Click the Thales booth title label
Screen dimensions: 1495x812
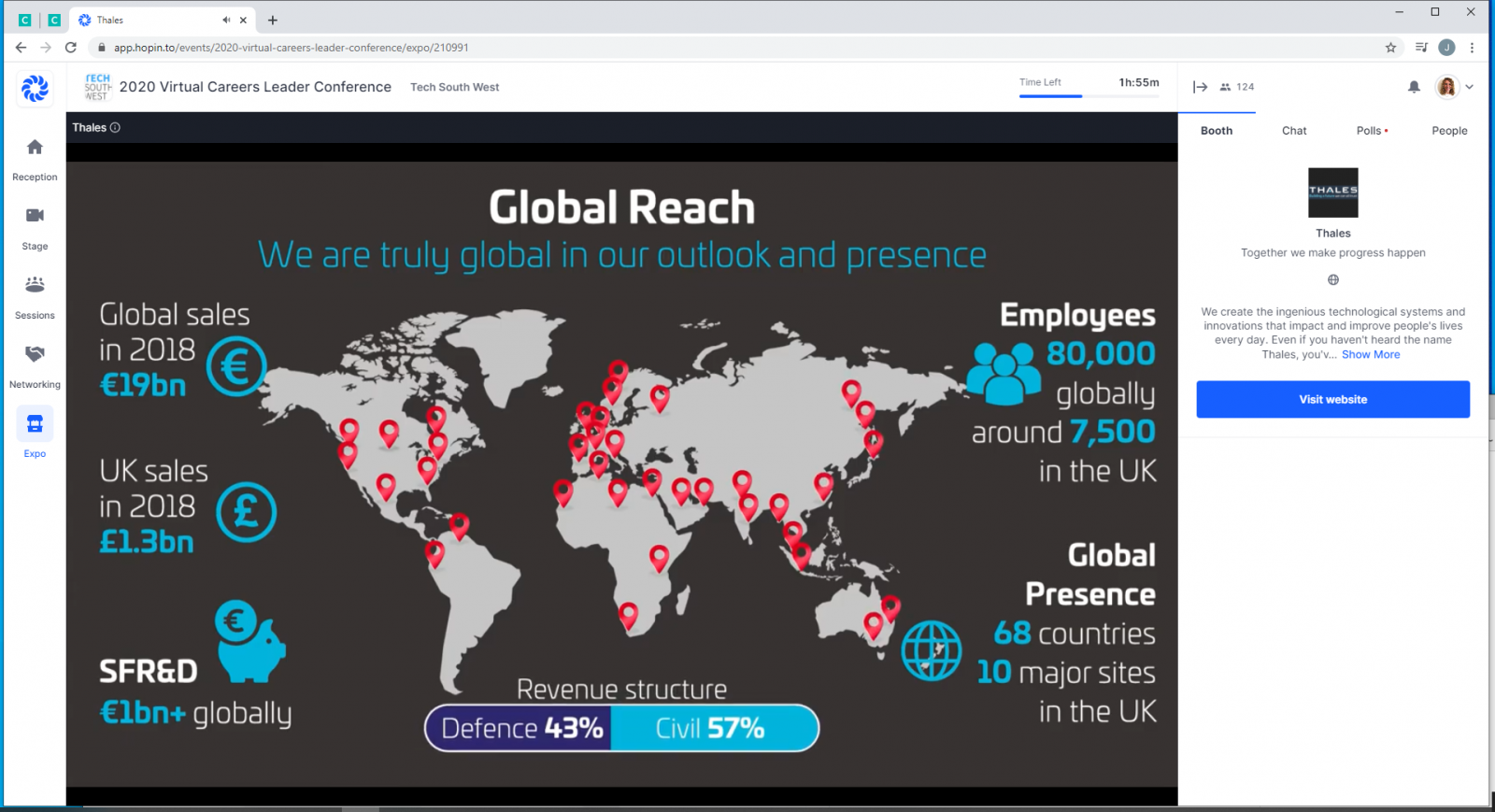click(89, 128)
